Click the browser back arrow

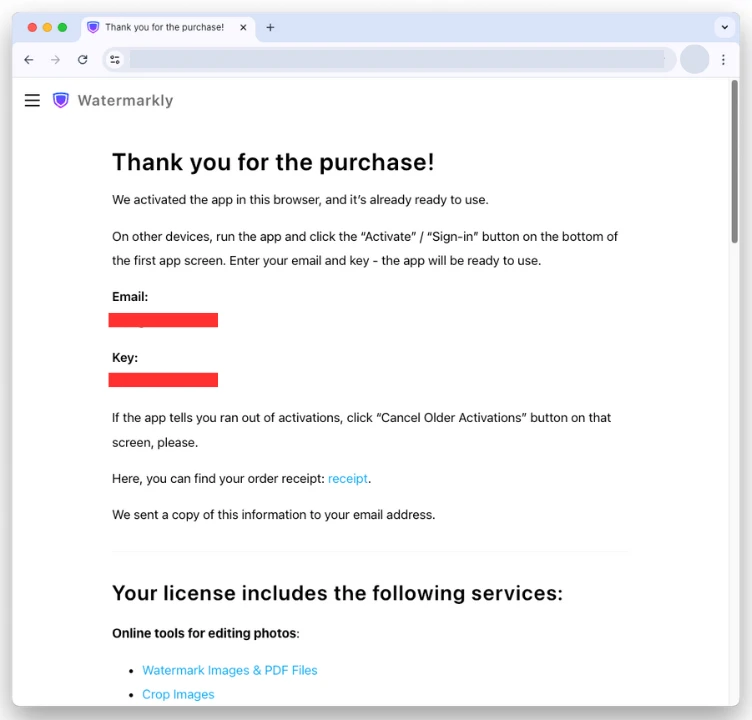pos(29,60)
